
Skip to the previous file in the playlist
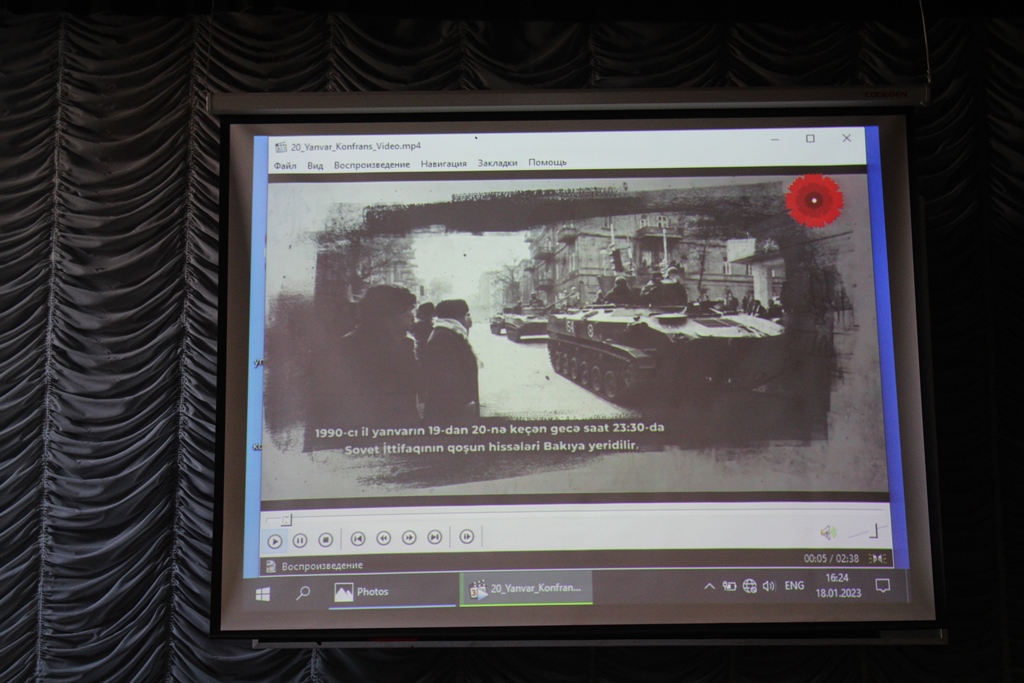click(x=358, y=539)
